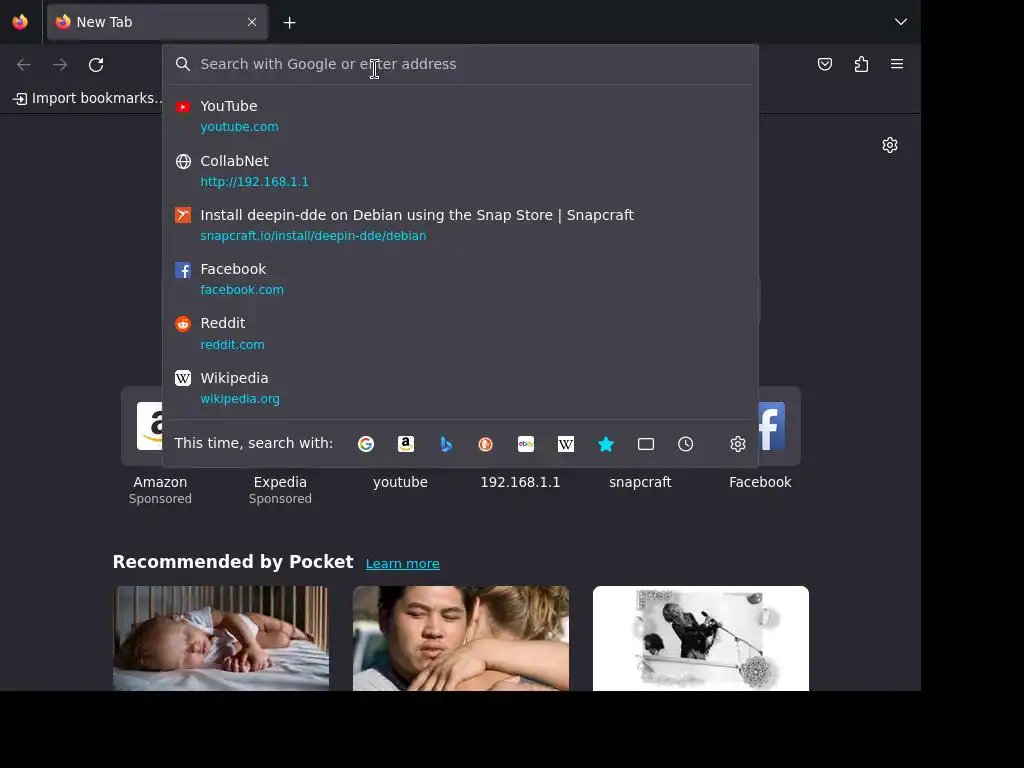Open the hugging couple Pocket story
This screenshot has height=768, width=1024.
point(461,638)
